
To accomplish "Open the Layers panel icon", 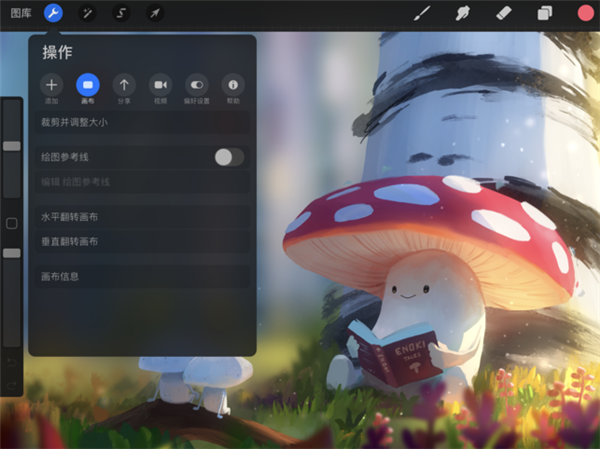I will coord(544,13).
